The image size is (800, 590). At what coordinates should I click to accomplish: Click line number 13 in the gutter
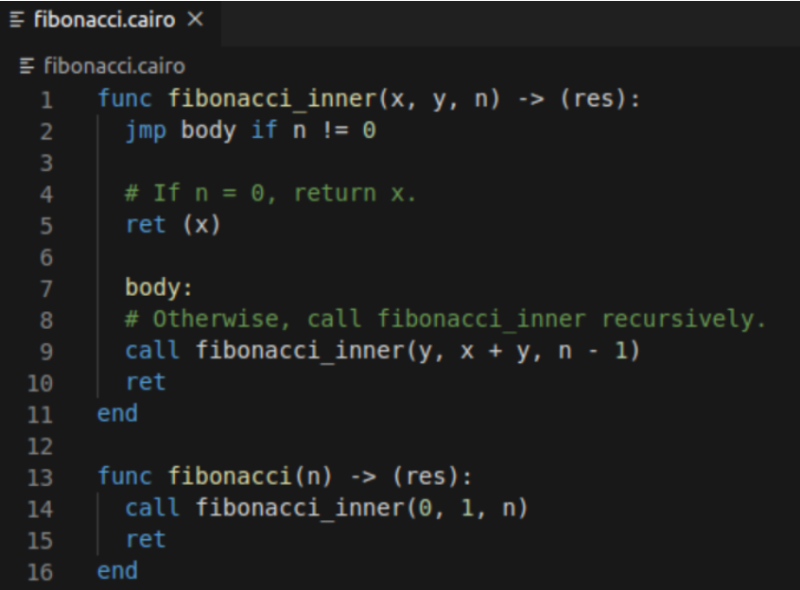[x=42, y=476]
